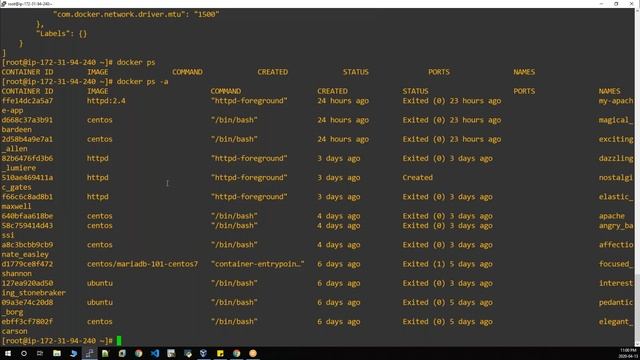Screen dimensions: 640x360
Task: Click name "ing_stonebraker" wrapped line
Action: pos(33,293)
